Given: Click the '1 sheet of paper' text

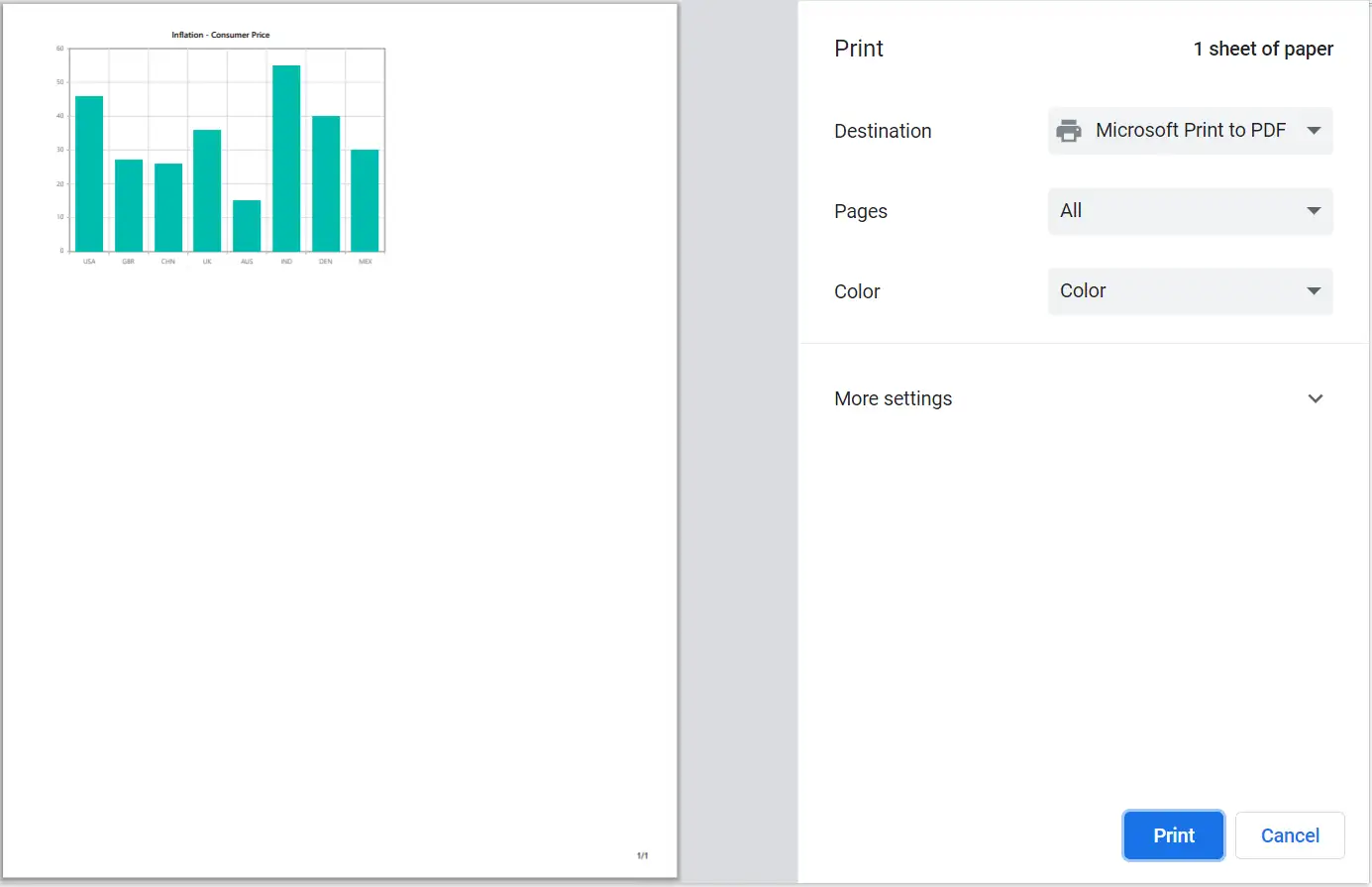Looking at the screenshot, I should [x=1263, y=49].
